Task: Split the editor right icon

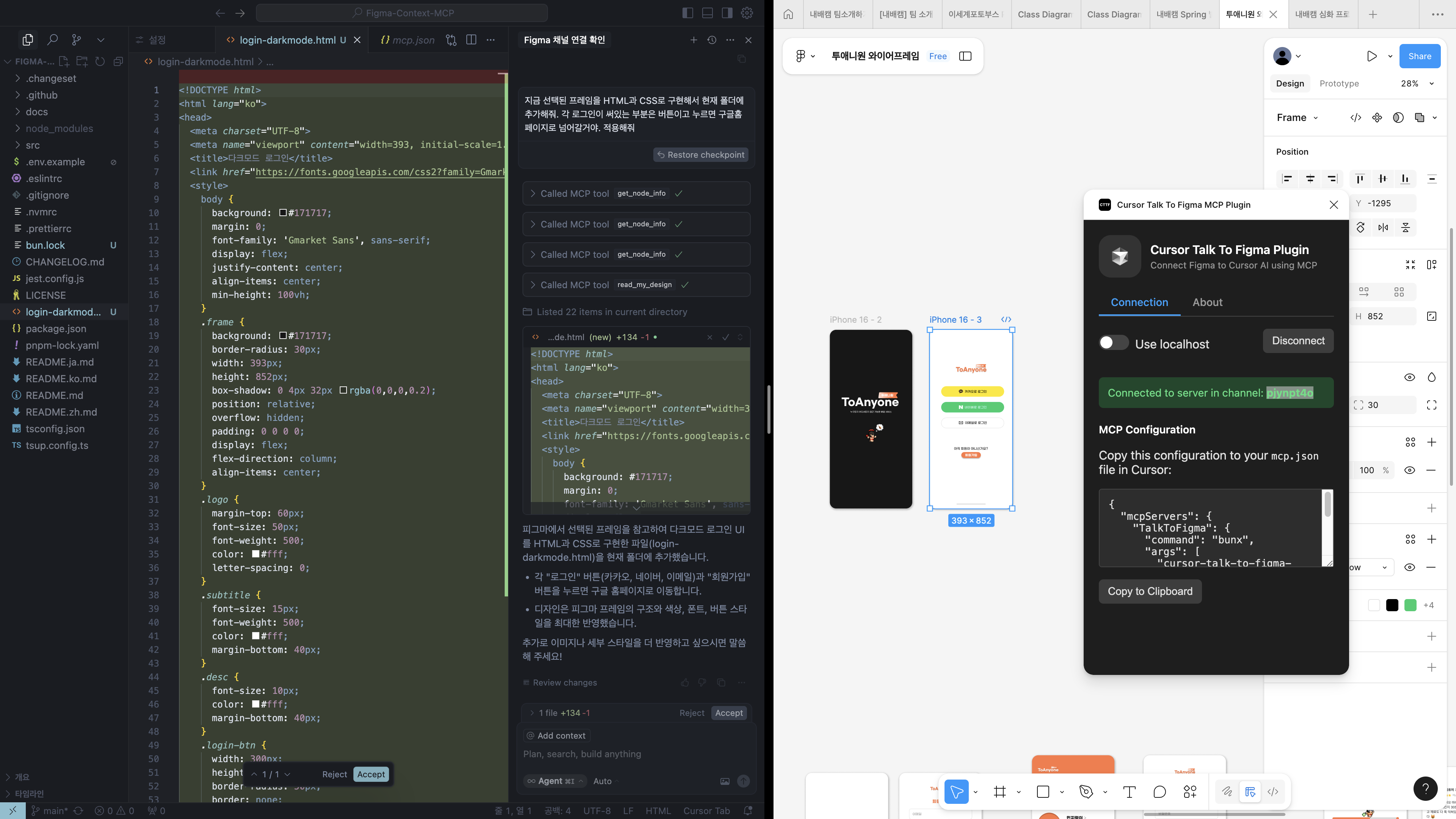Action: tap(471, 39)
